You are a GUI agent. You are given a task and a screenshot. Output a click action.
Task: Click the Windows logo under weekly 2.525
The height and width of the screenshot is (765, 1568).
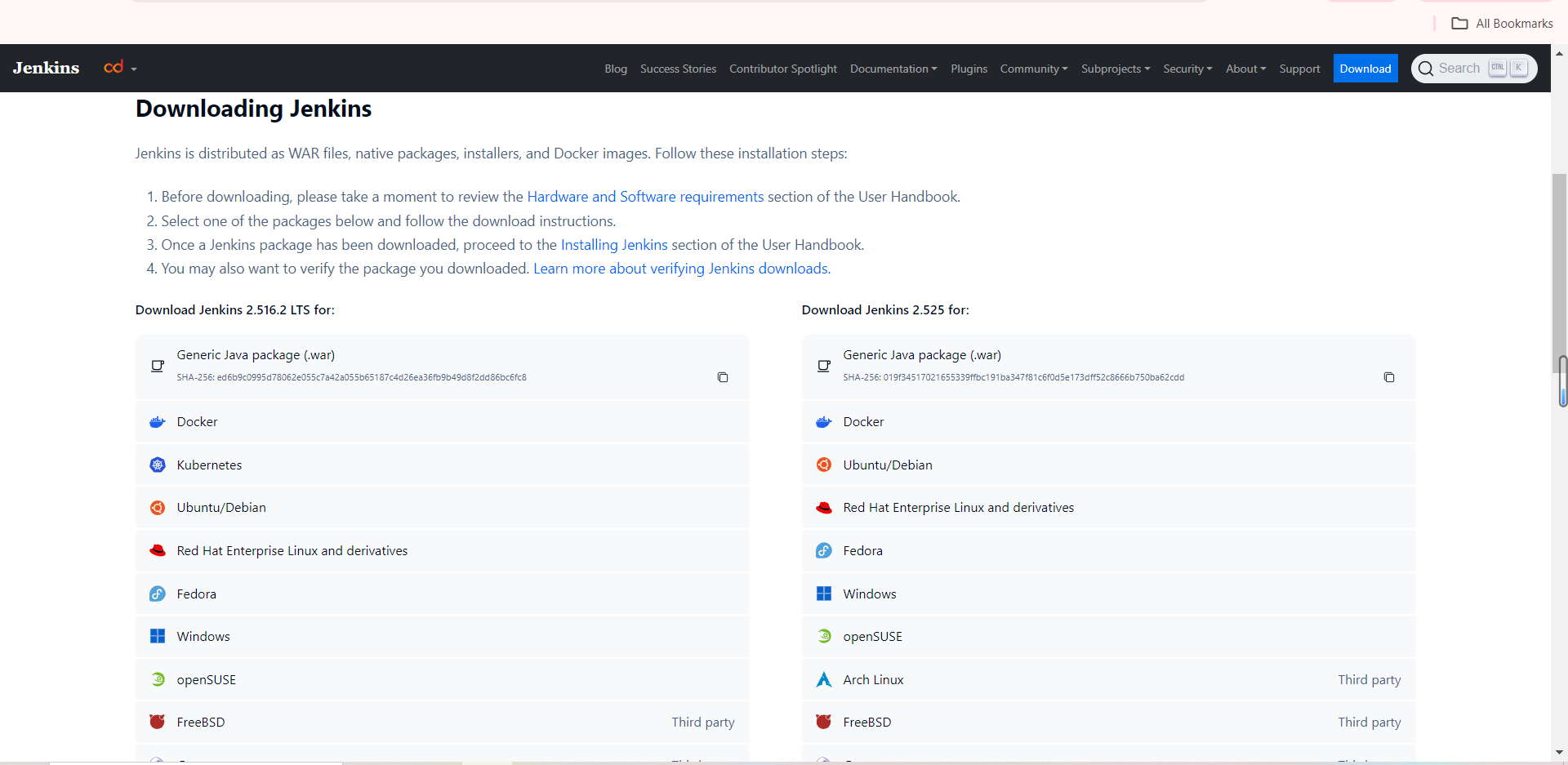824,594
